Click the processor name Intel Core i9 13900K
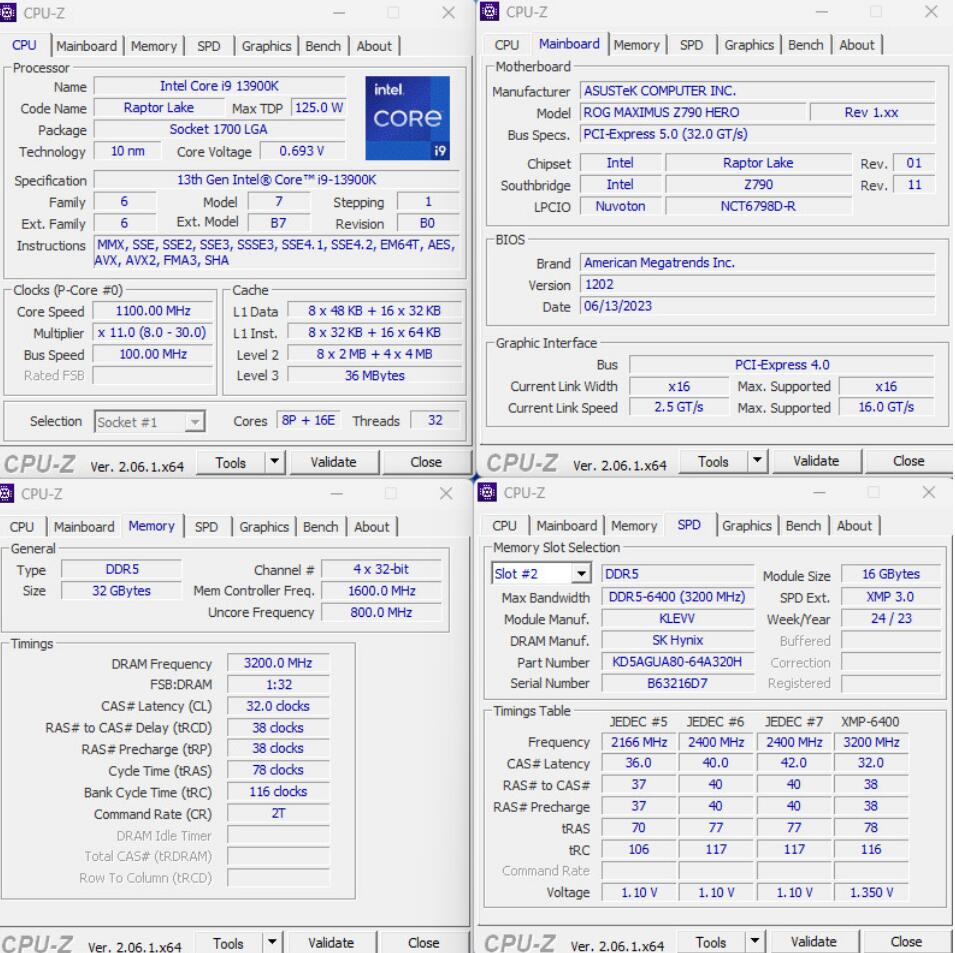Viewport: 955px width, 953px height. [219, 86]
